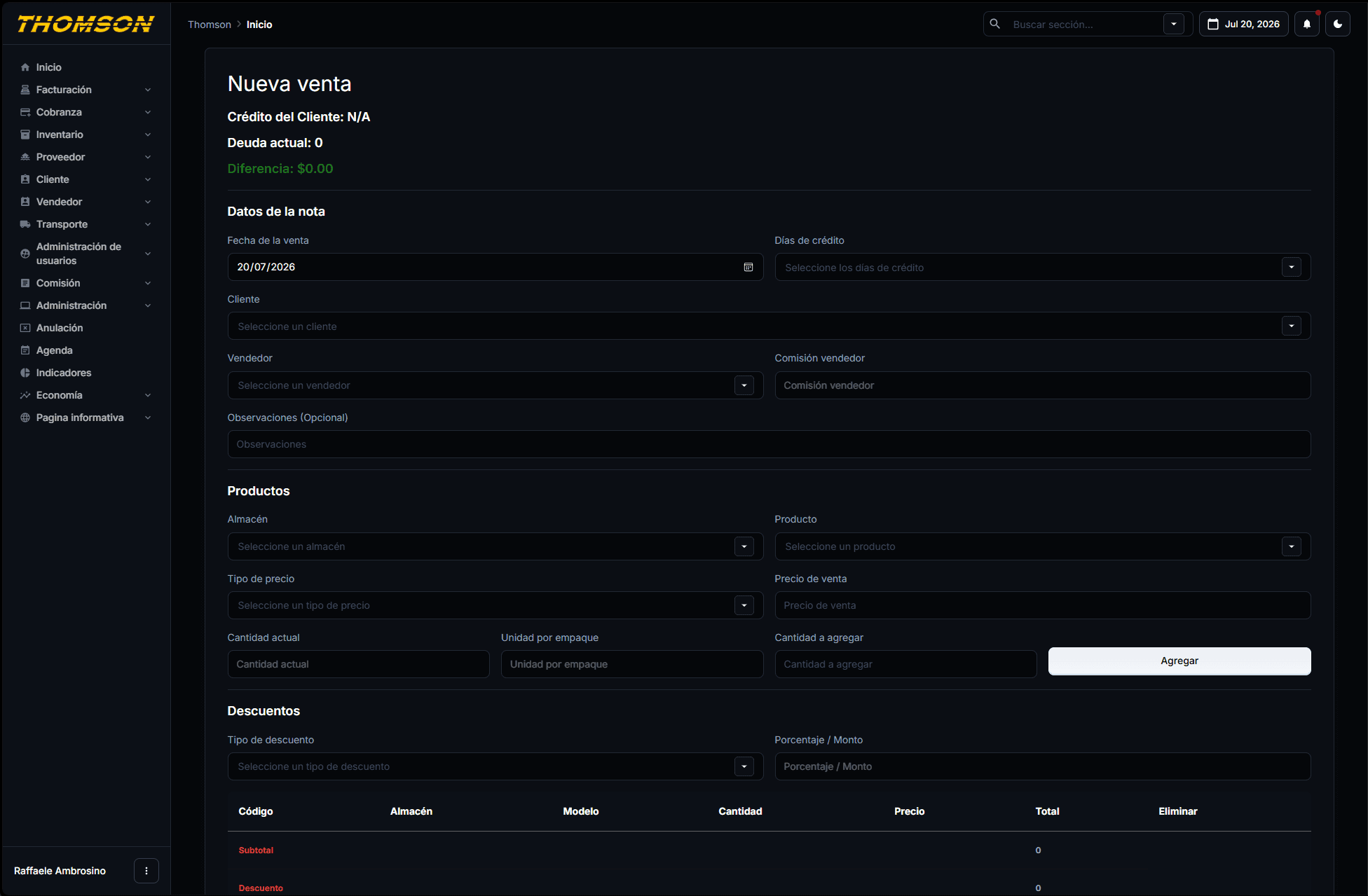Open the Días de crédito dropdown
This screenshot has height=896, width=1368.
point(1292,267)
